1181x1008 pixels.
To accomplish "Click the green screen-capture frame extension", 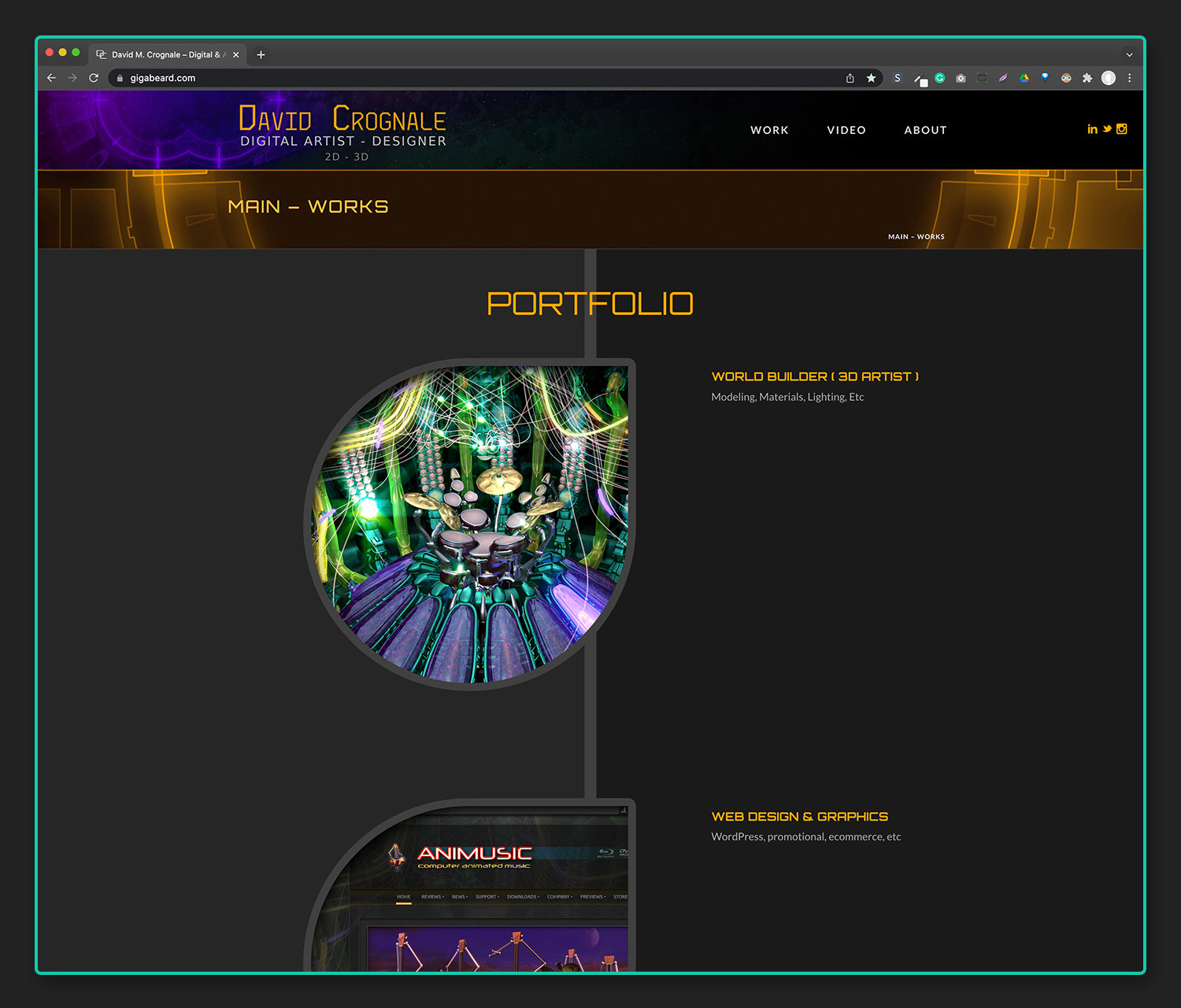I will click(x=982, y=78).
